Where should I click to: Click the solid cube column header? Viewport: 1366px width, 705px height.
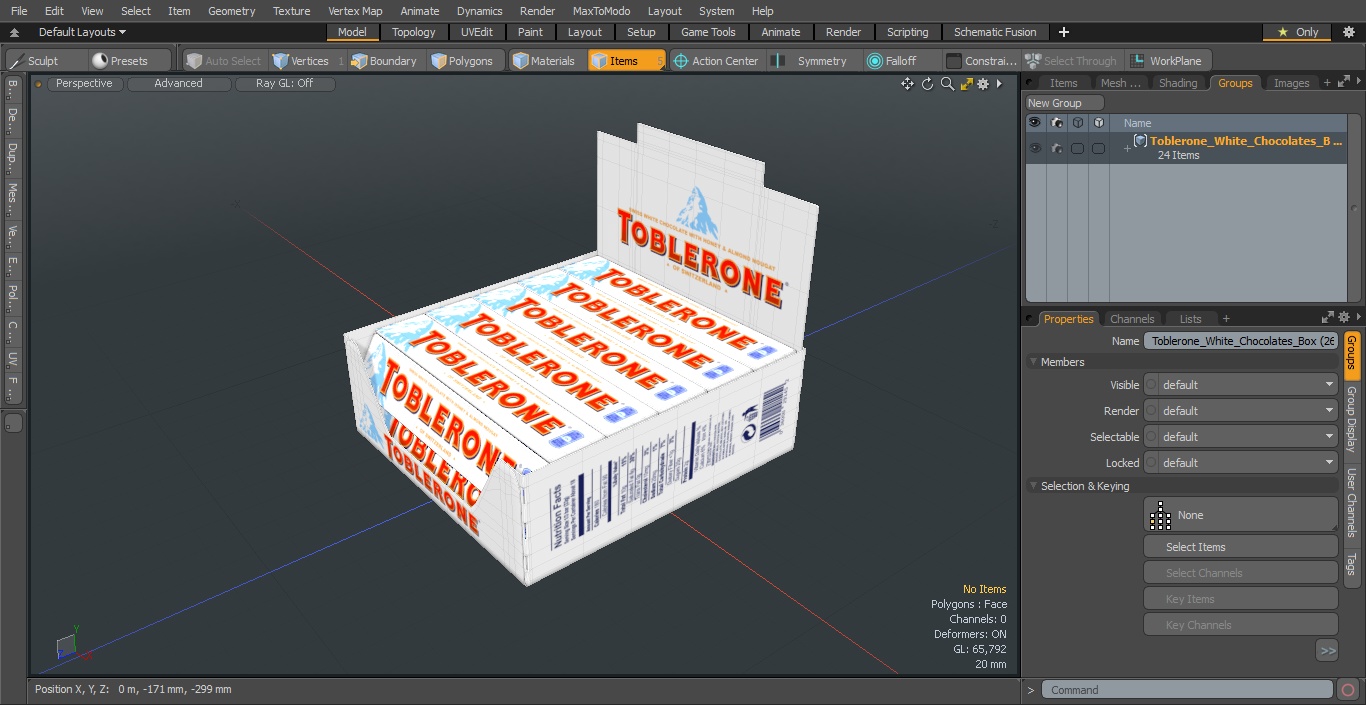tap(1099, 123)
